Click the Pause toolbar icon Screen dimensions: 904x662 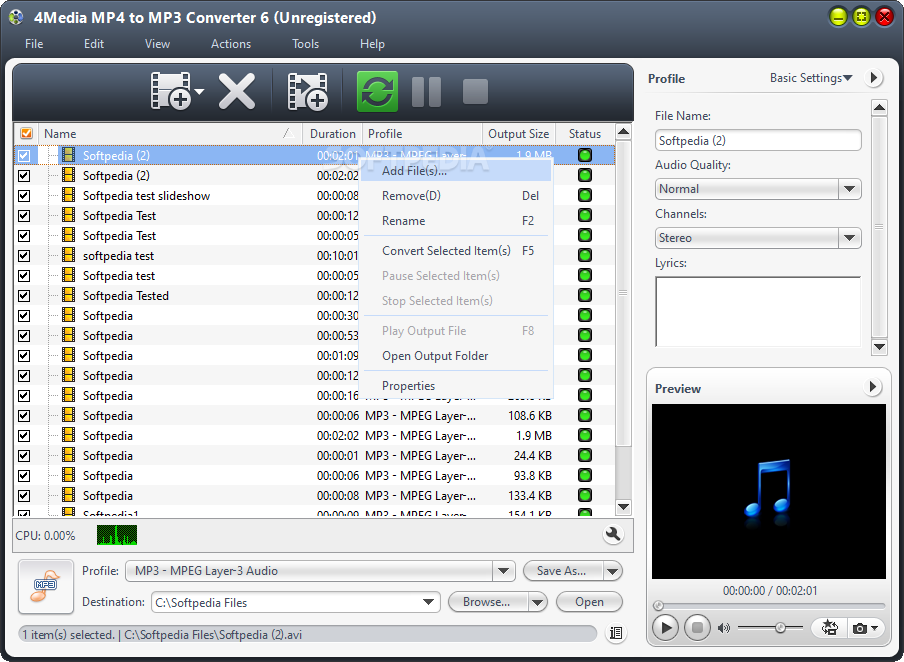427,91
